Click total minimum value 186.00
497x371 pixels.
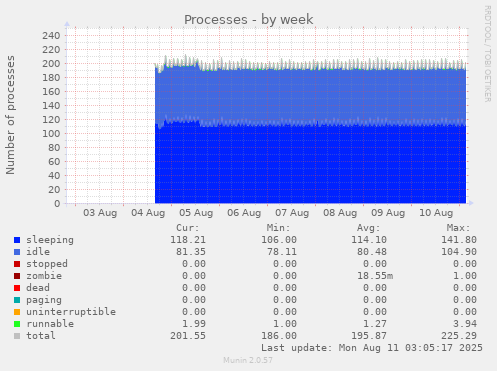coord(279,336)
